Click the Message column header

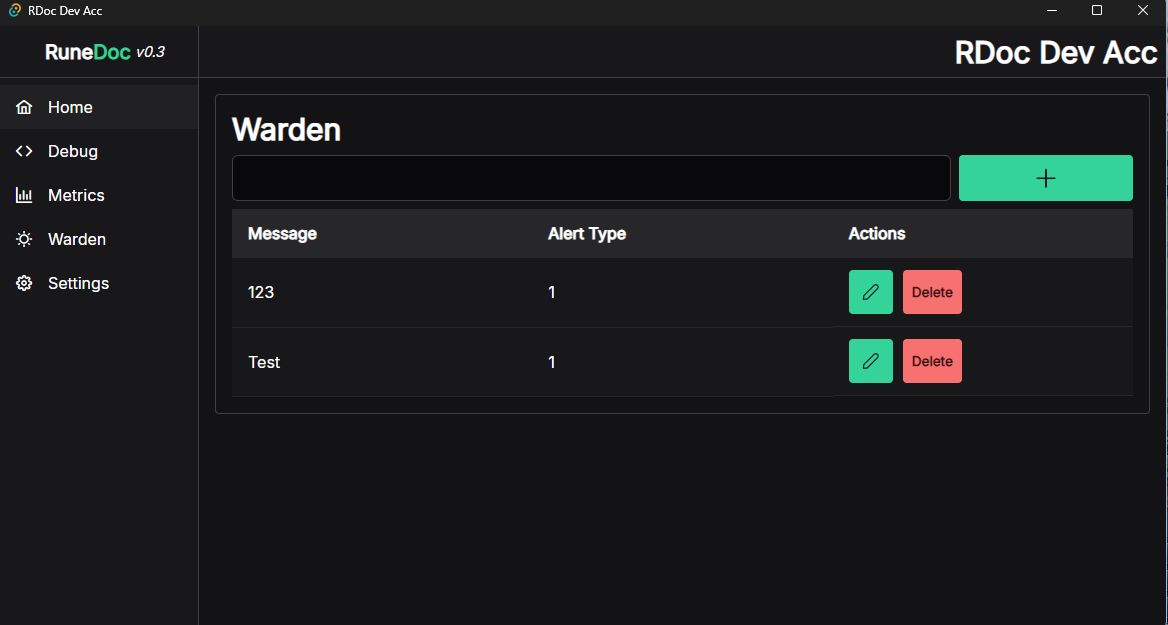[x=282, y=234]
